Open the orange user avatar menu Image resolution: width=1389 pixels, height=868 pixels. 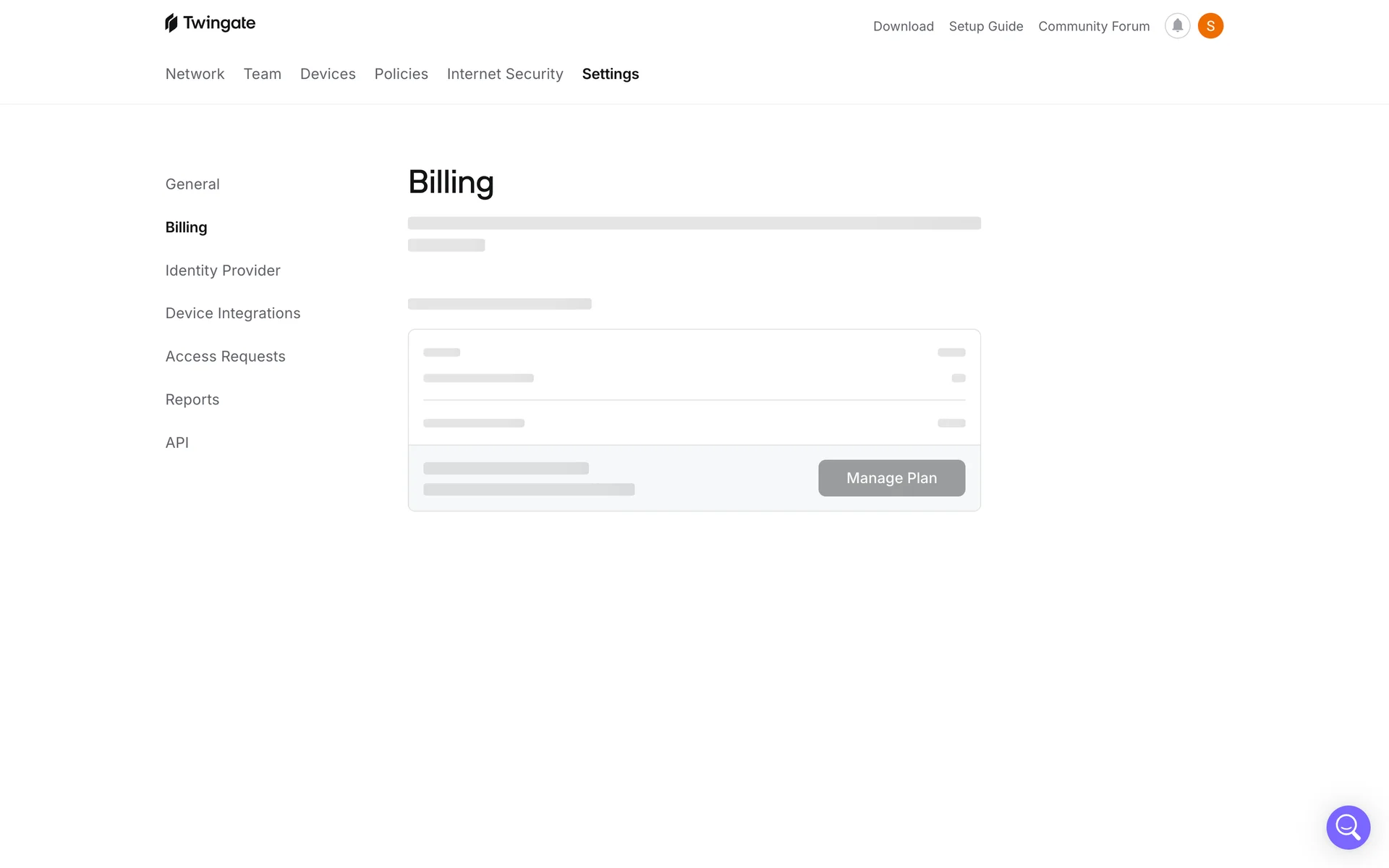tap(1210, 26)
